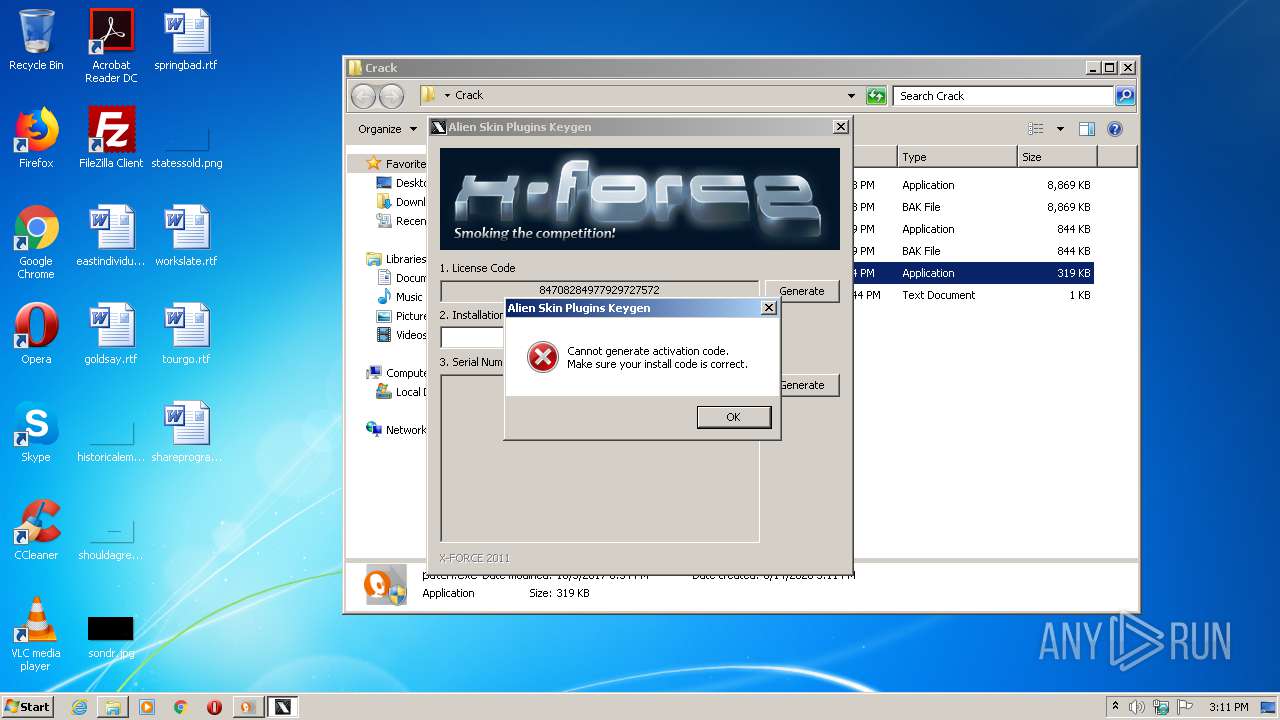Click the refresh button in Explorer address bar
Viewport: 1280px width, 720px height.
(876, 96)
